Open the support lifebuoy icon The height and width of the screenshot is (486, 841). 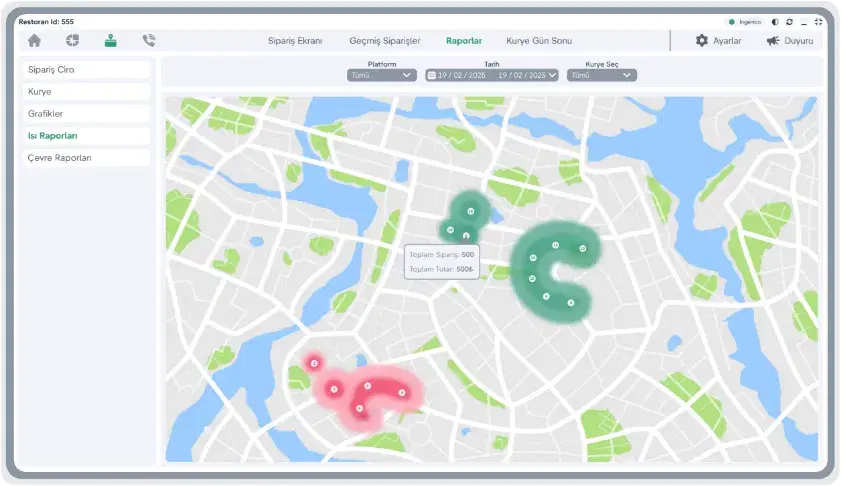[72, 40]
